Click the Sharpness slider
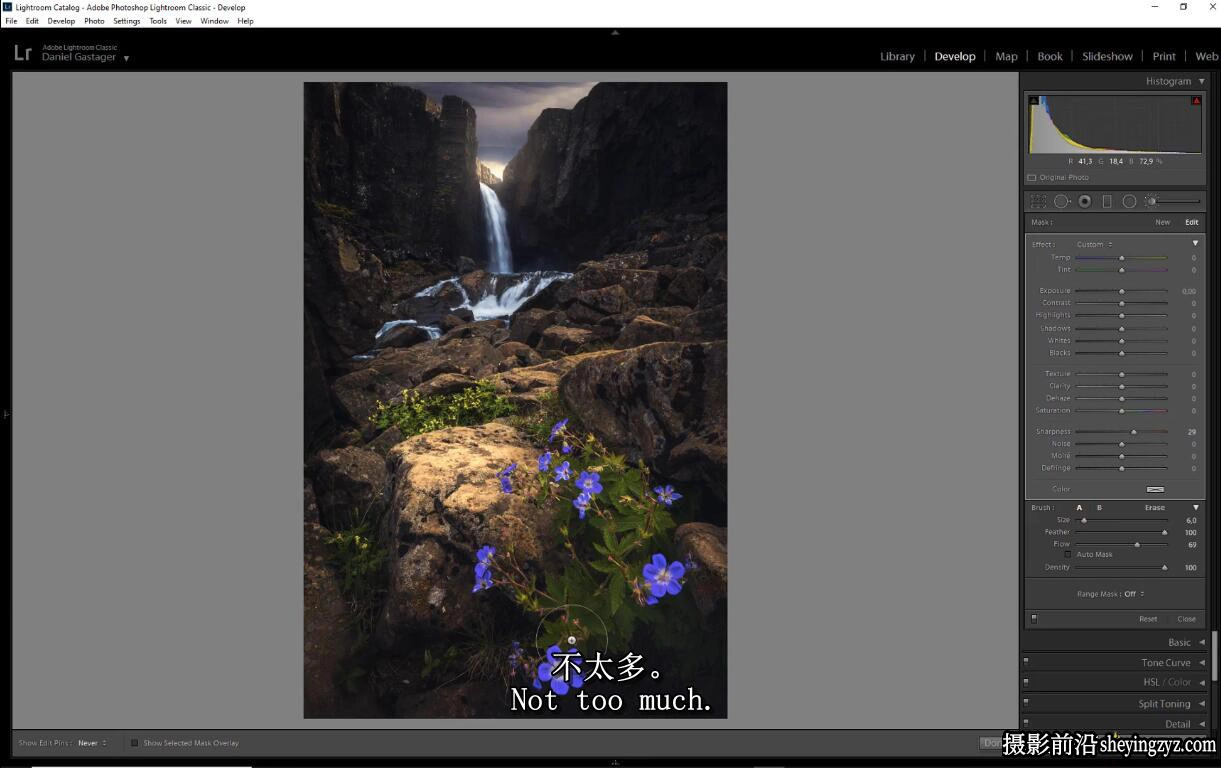This screenshot has width=1221, height=768. pos(1121,432)
